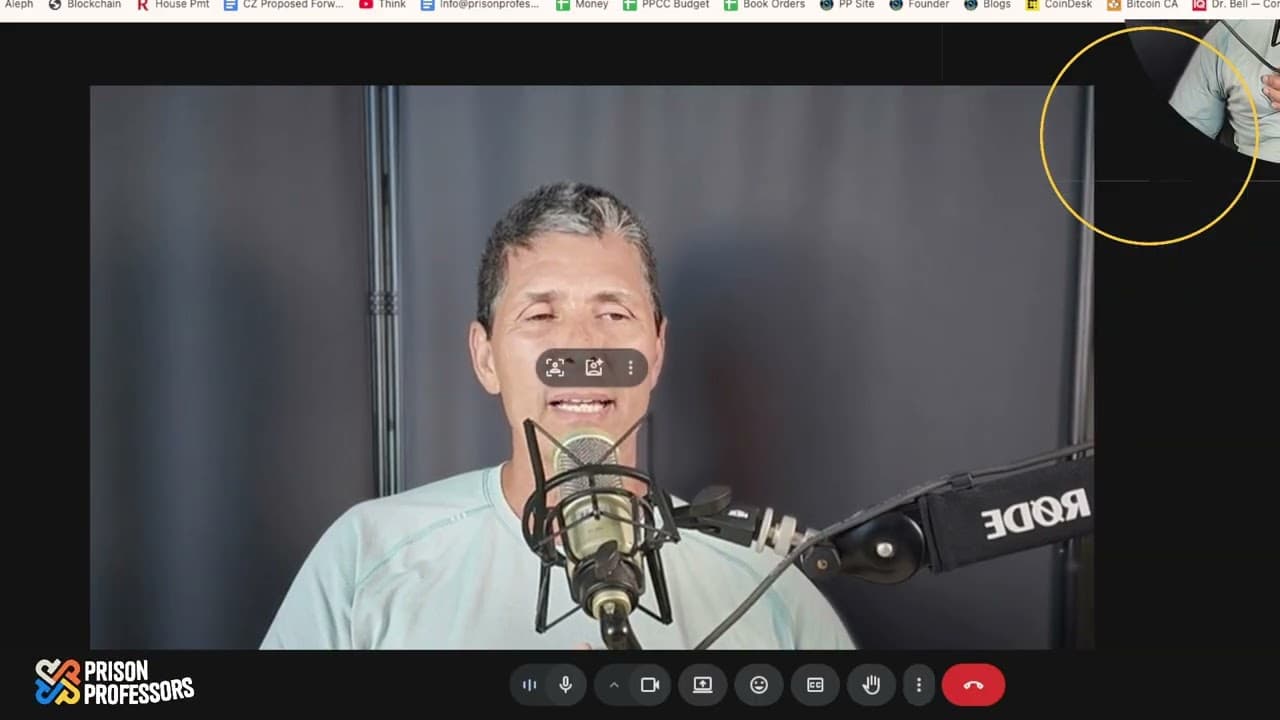This screenshot has height=720, width=1280.
Task: Leave the call with red hang-up button
Action: (x=973, y=685)
